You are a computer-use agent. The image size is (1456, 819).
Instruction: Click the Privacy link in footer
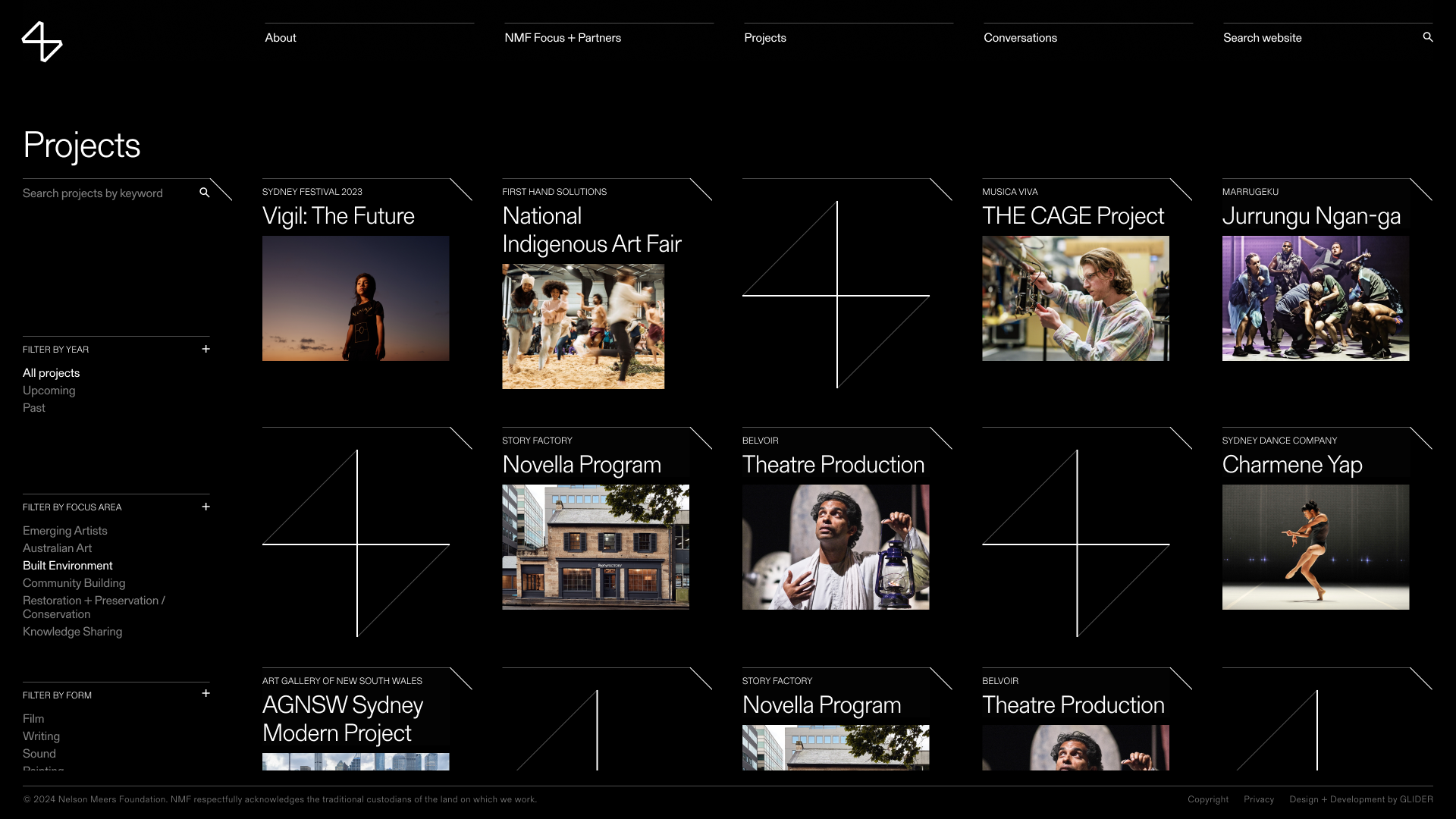coord(1258,799)
